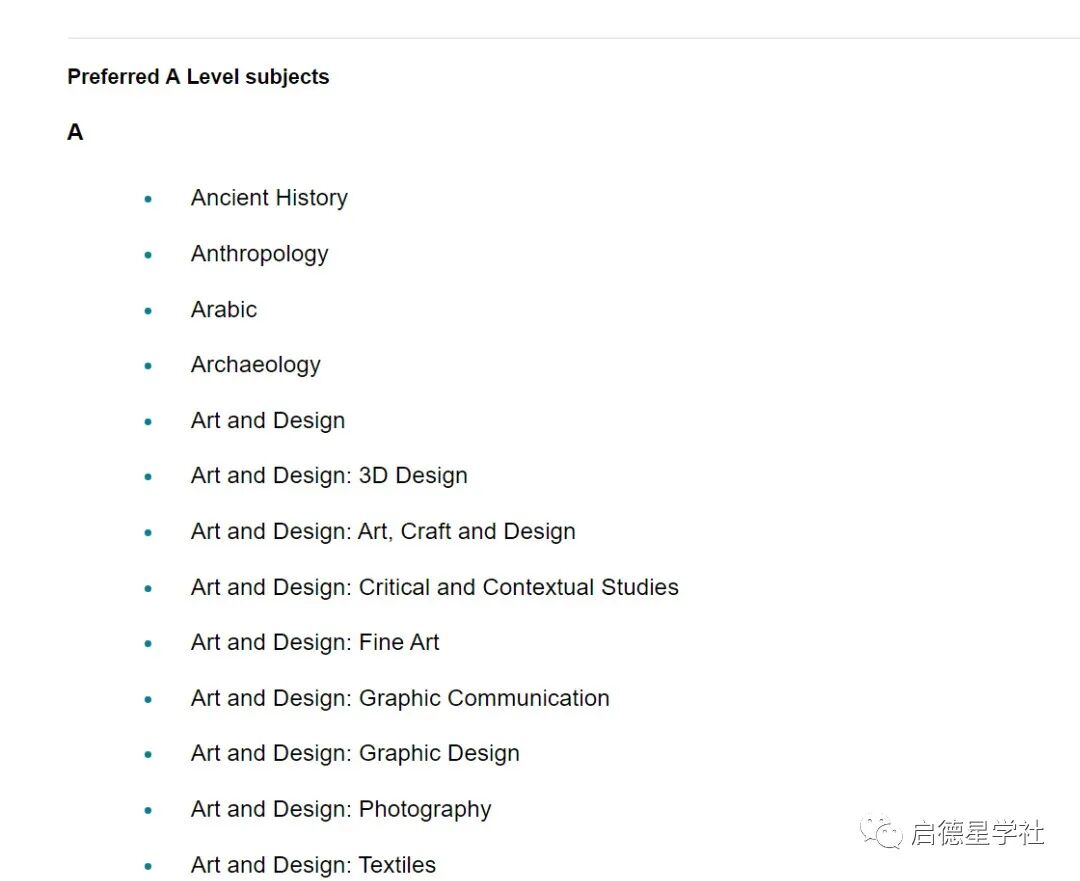Viewport: 1080px width, 881px height.
Task: Click the 'Archaeology' list entry
Action: [x=256, y=365]
